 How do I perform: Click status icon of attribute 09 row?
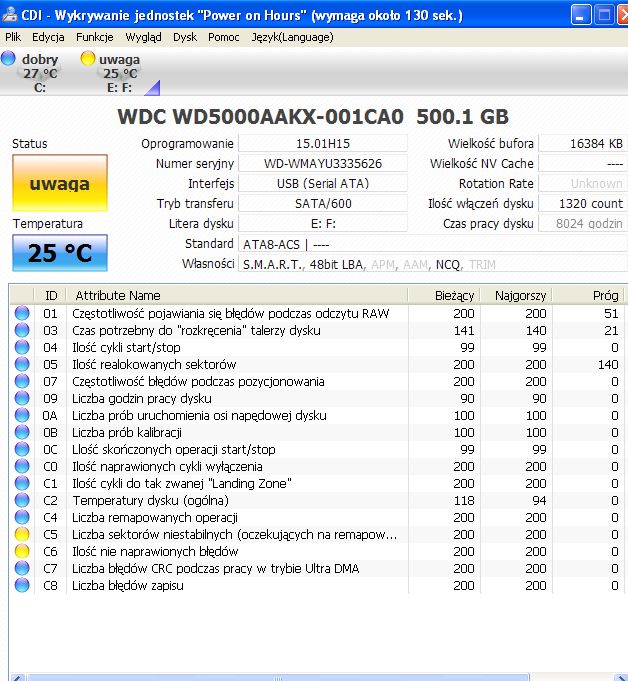(22, 398)
